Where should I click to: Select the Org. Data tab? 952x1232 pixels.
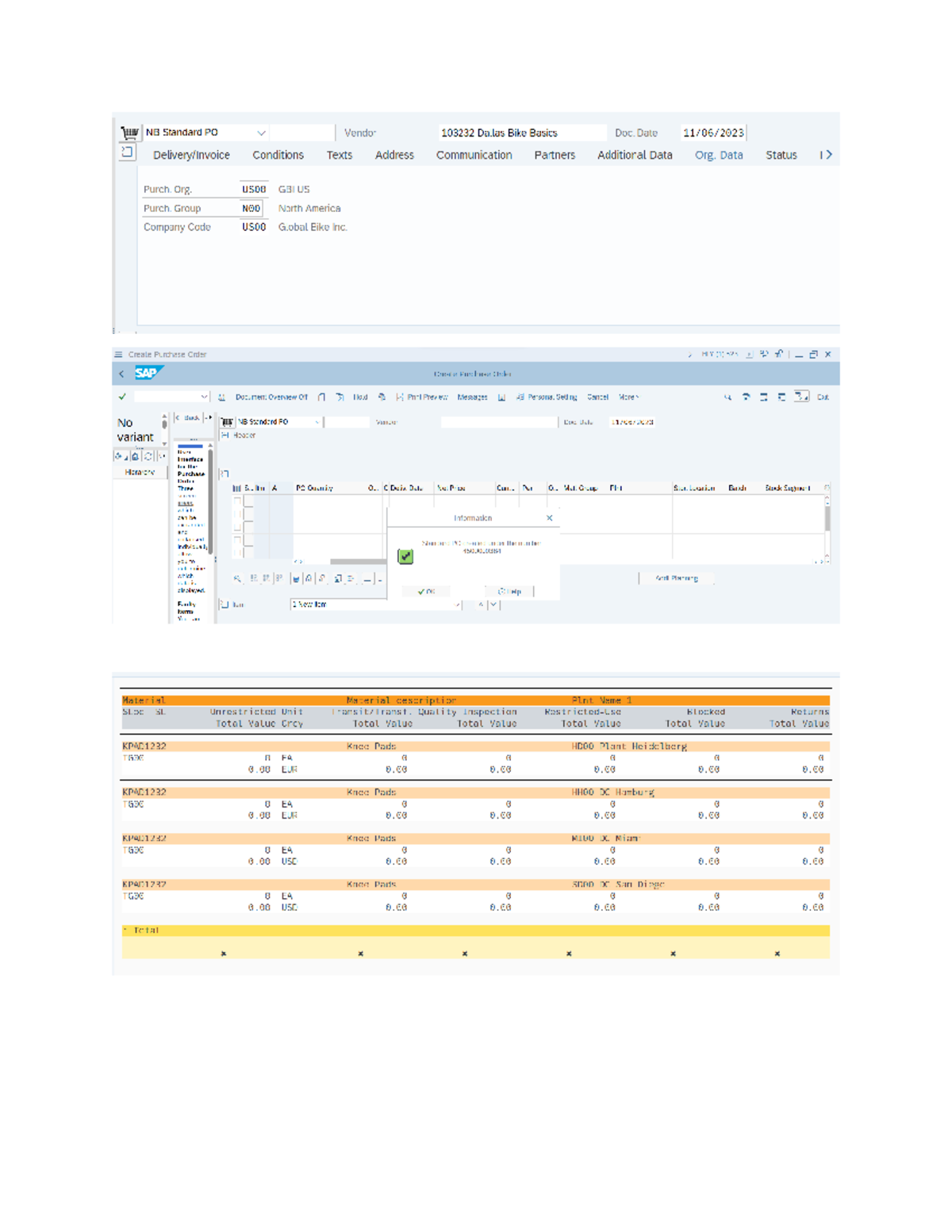point(719,155)
